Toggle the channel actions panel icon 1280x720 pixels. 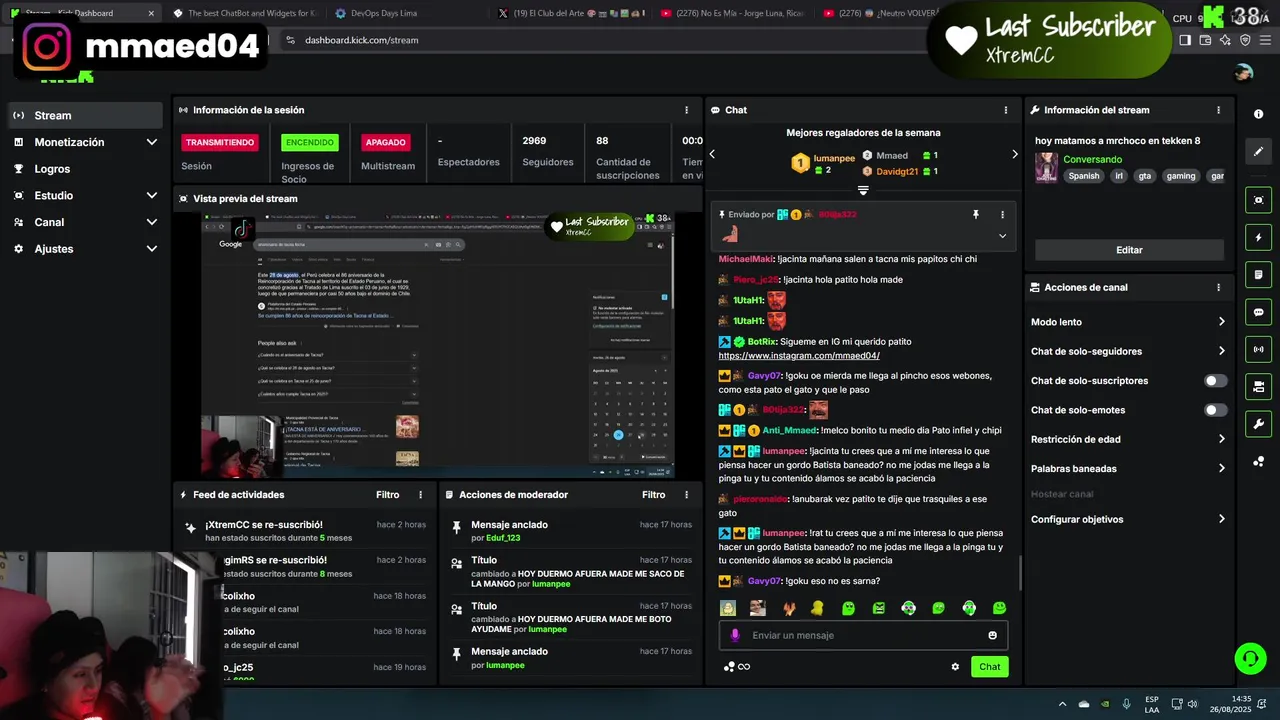1258,386
